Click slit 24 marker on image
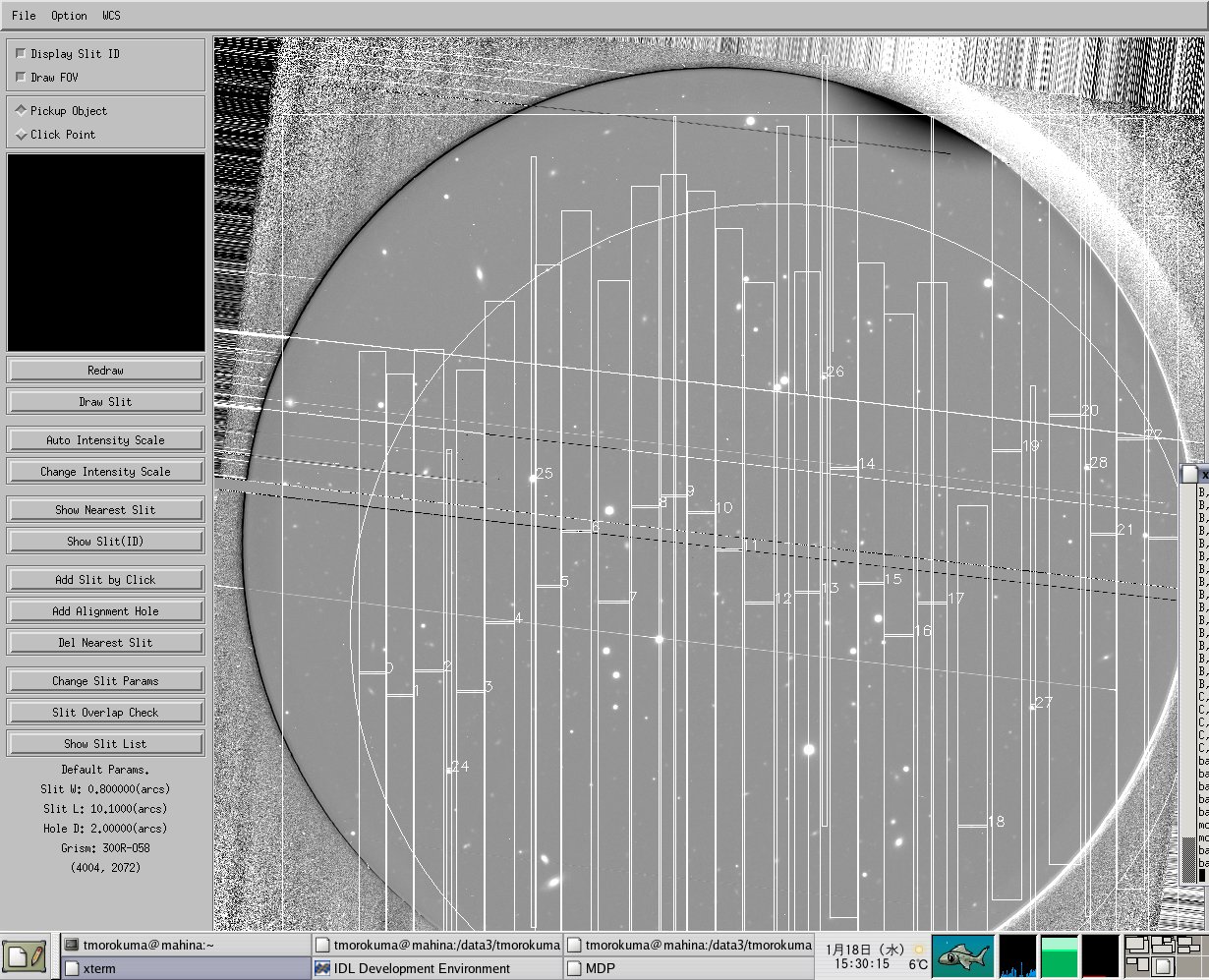Screen dimensions: 1209x980 pyautogui.click(x=460, y=767)
